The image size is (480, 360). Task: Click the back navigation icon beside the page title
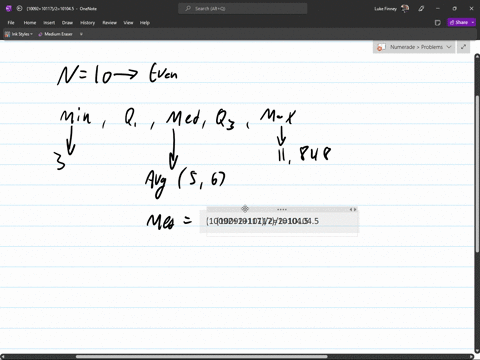tap(19, 9)
